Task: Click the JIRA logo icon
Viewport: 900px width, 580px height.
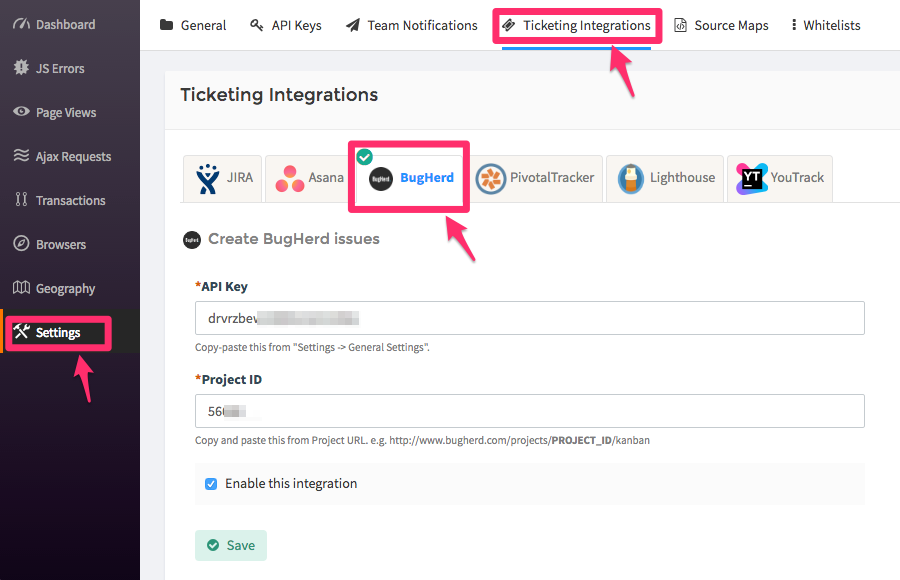Action: (207, 179)
